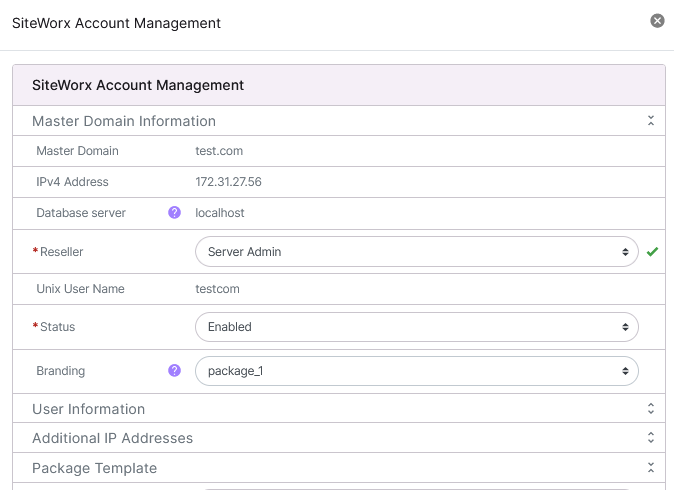Close the SiteWorx Account Management dialog
The height and width of the screenshot is (490, 674).
[x=657, y=21]
